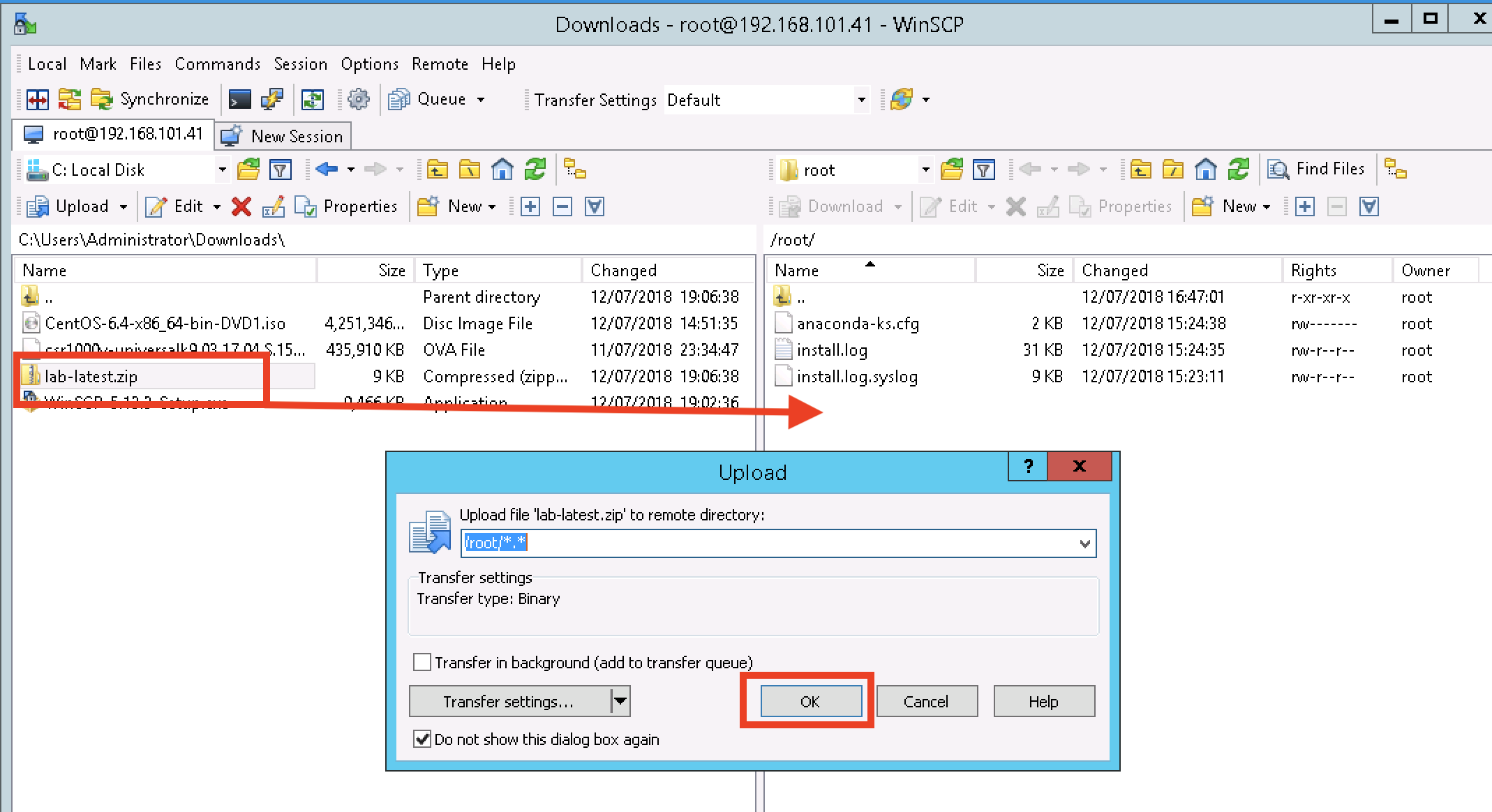Sort local panel by Changed column
Screen dimensions: 1492x812
668,271
